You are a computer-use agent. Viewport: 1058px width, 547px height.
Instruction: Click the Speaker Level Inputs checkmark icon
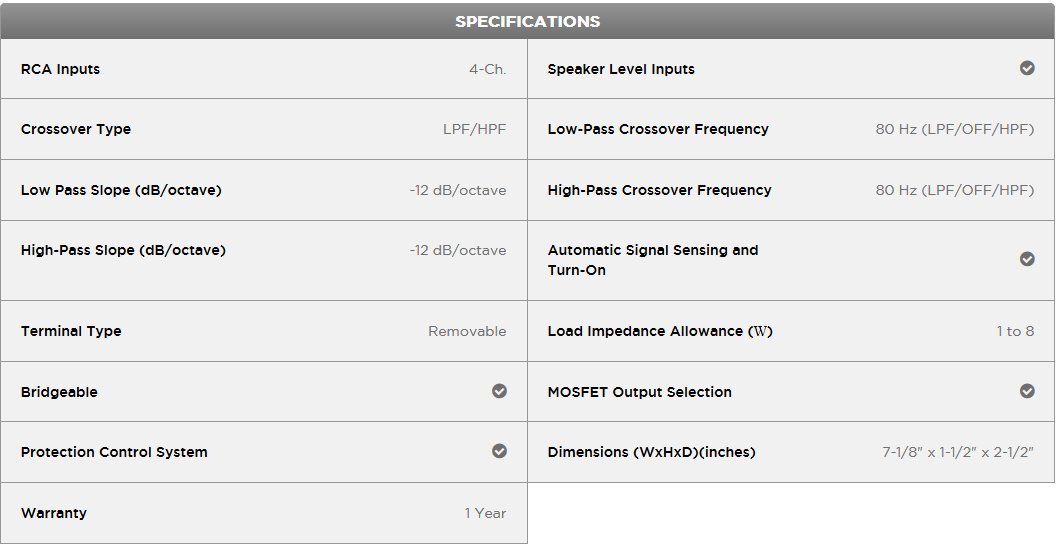click(1027, 69)
